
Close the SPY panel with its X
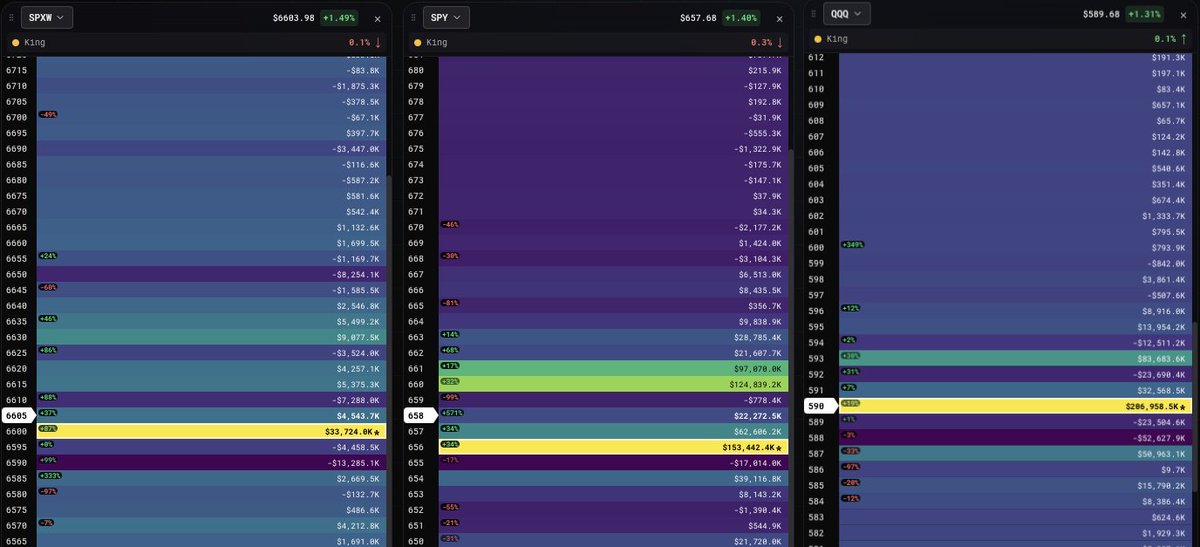coord(777,19)
